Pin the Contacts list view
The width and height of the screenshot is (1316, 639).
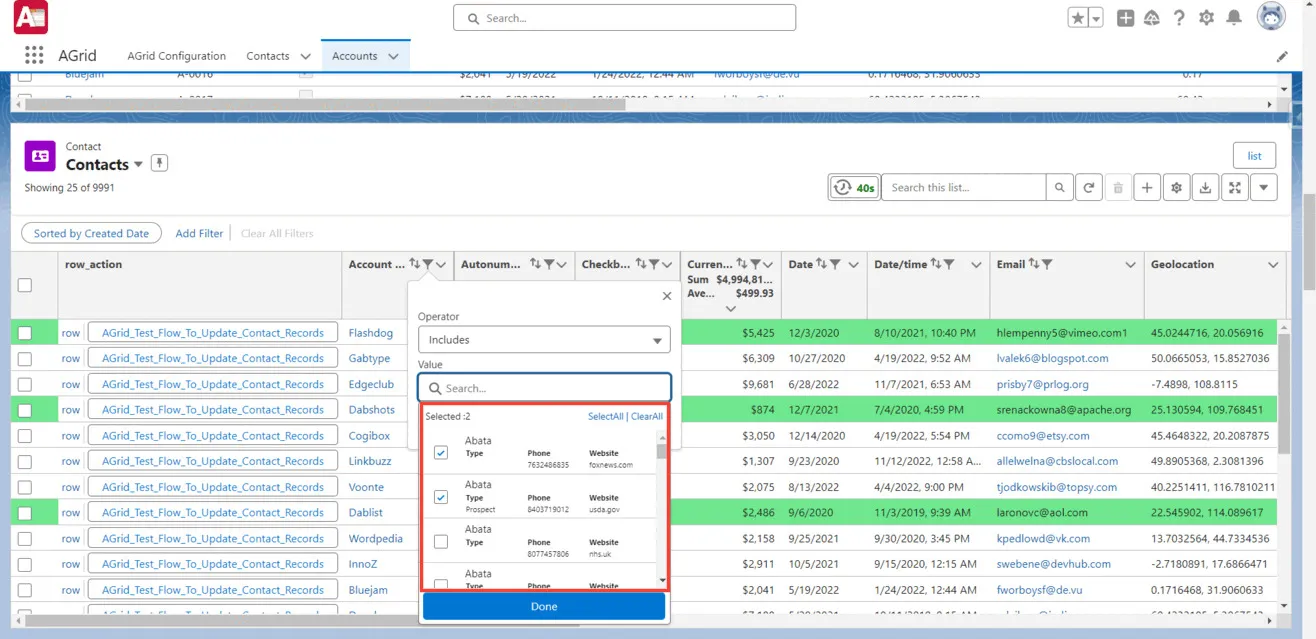[159, 163]
